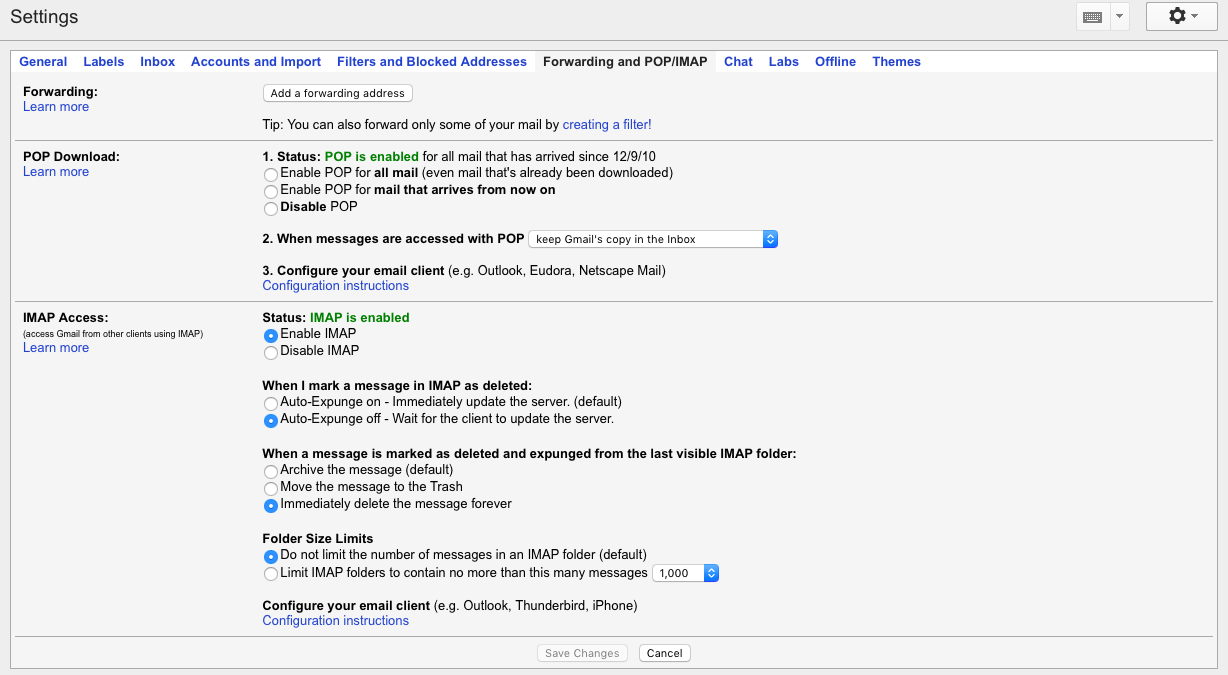Click the 'POP Download:' section label
The width and height of the screenshot is (1228, 675).
71,157
